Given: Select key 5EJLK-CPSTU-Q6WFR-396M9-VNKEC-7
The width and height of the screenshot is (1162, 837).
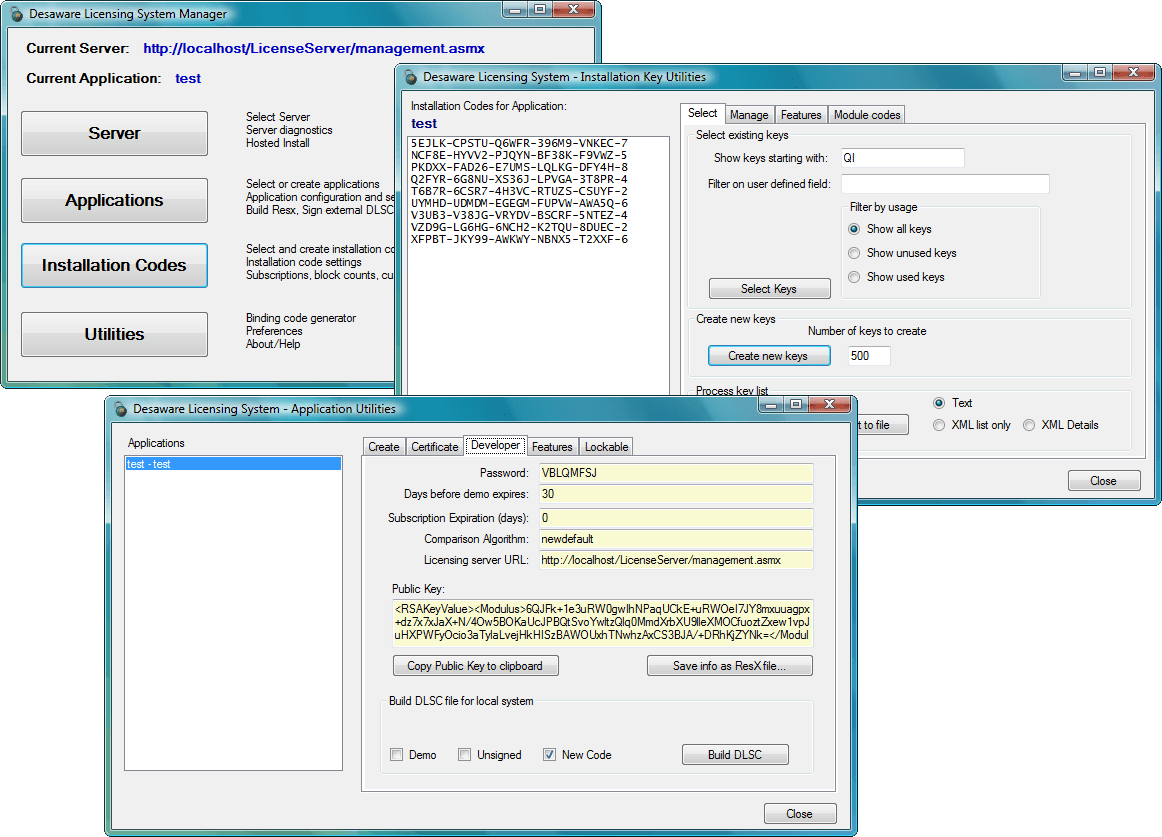Looking at the screenshot, I should tap(519, 143).
